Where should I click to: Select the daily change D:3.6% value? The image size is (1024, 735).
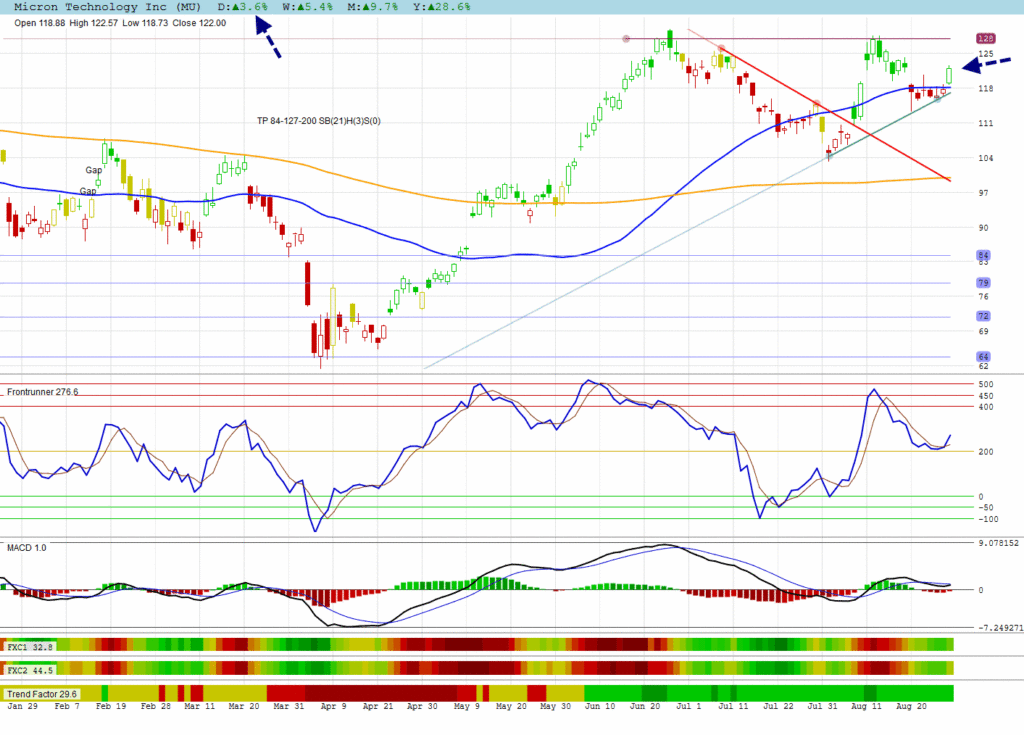pyautogui.click(x=243, y=7)
